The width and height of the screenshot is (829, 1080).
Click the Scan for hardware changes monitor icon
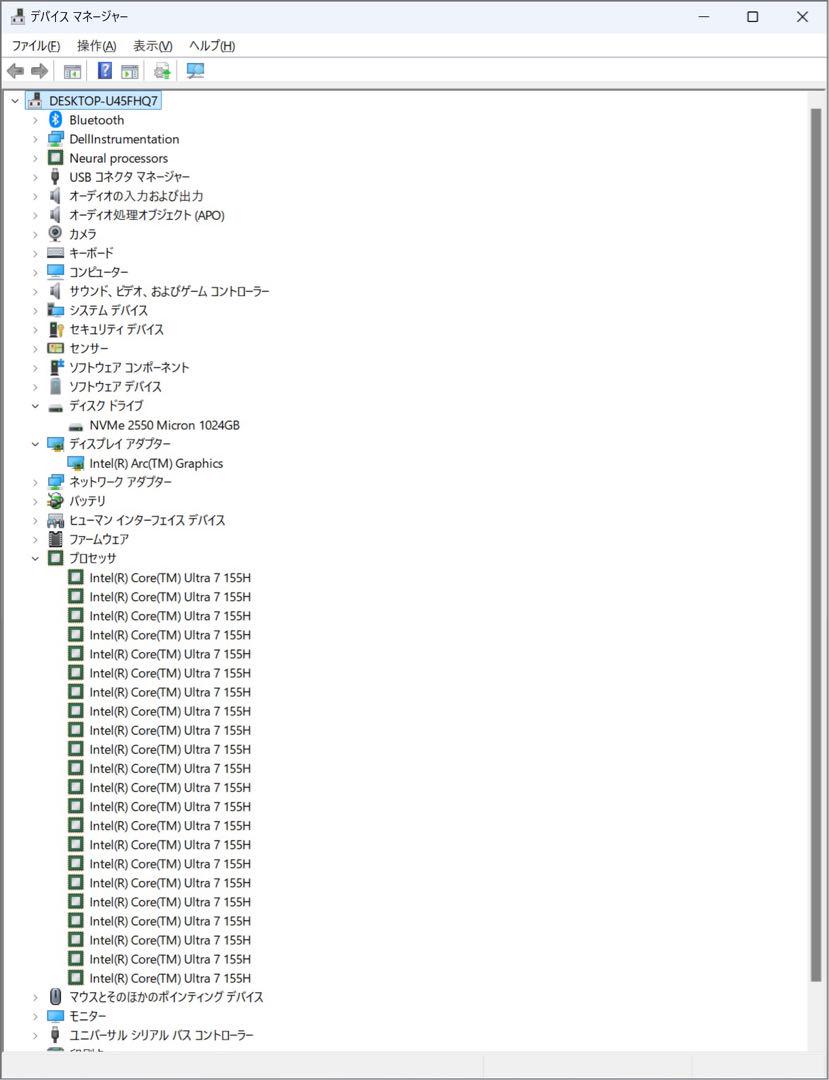click(196, 71)
